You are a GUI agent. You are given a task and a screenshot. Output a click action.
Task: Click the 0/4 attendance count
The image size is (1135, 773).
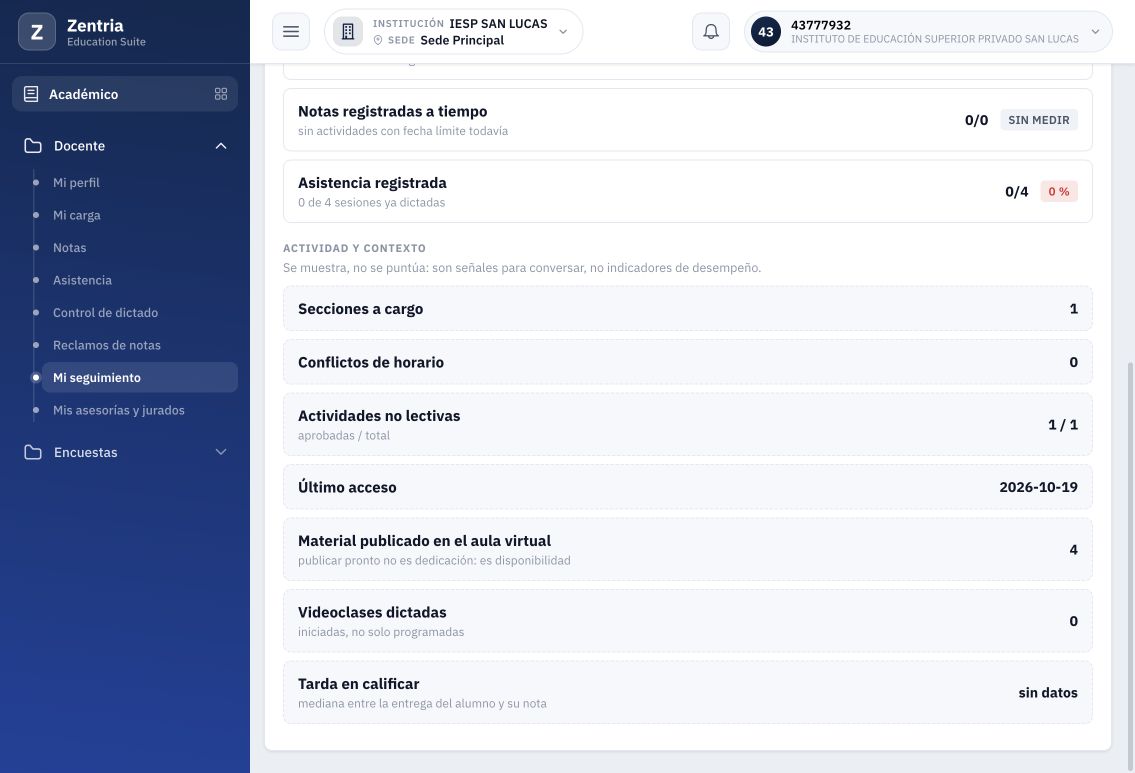[x=1016, y=192]
